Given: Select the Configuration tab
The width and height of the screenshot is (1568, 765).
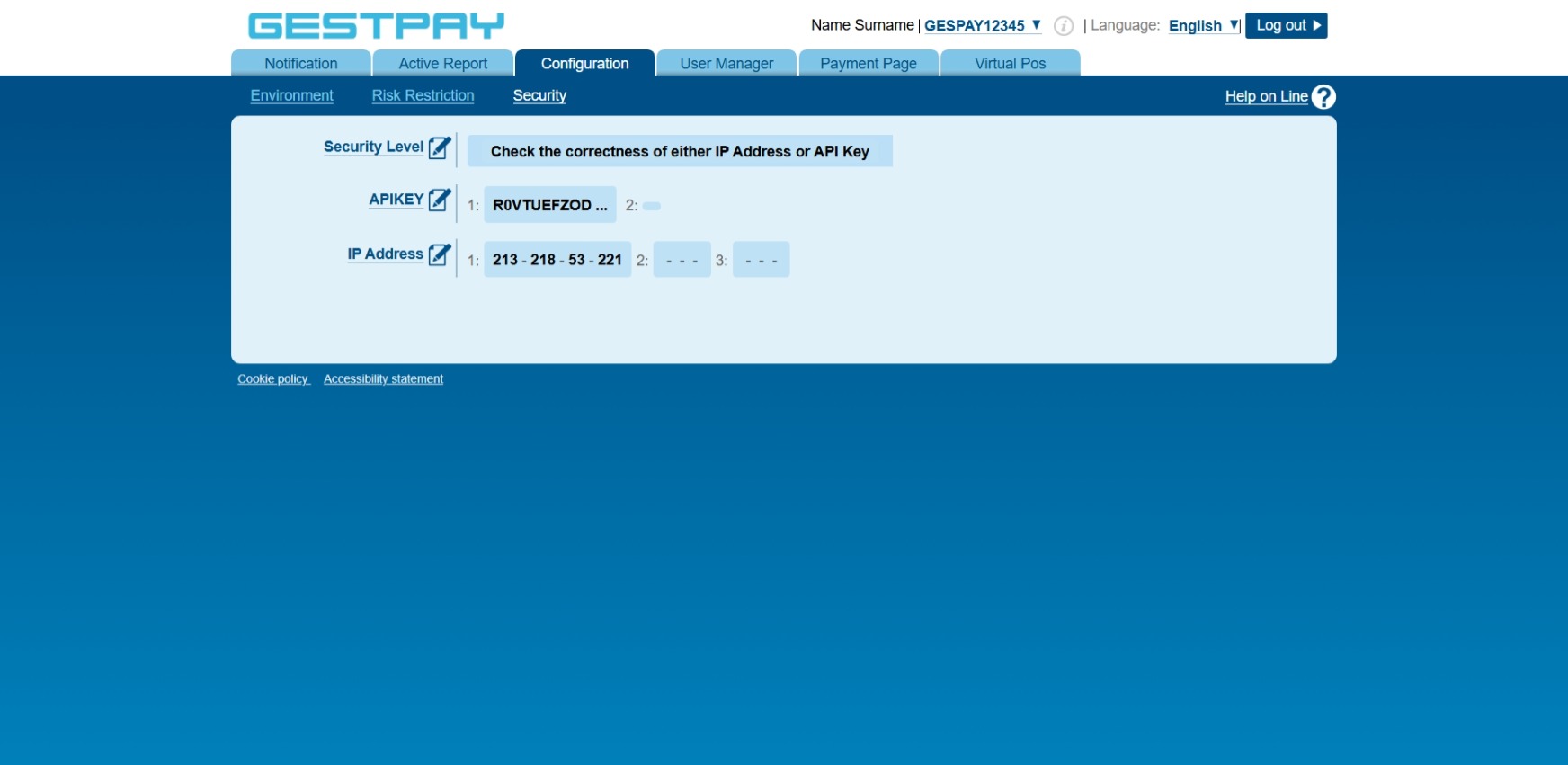Looking at the screenshot, I should (585, 63).
